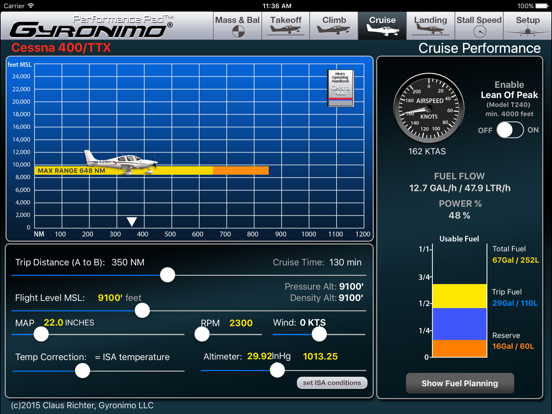Tap the white trip distance triangle marker
The height and width of the screenshot is (414, 552).
tap(132, 221)
